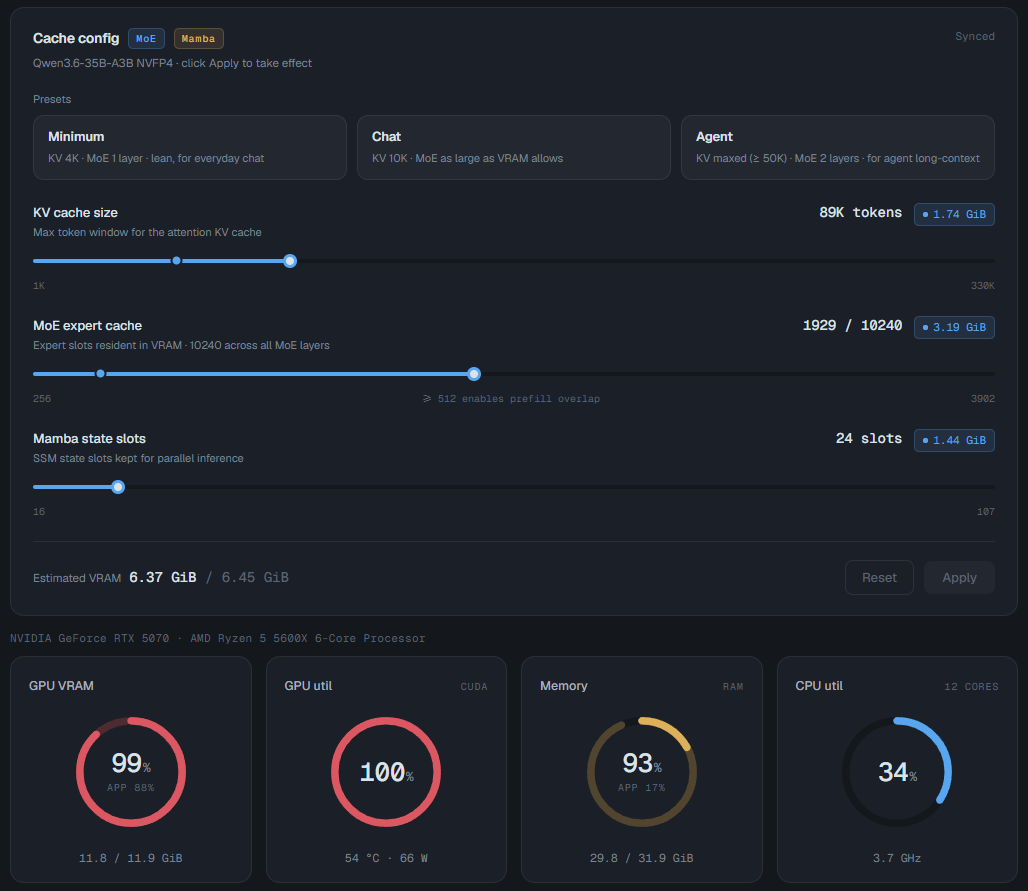Click the CPU util 34% gauge
Image resolution: width=1028 pixels, height=891 pixels.
point(897,772)
